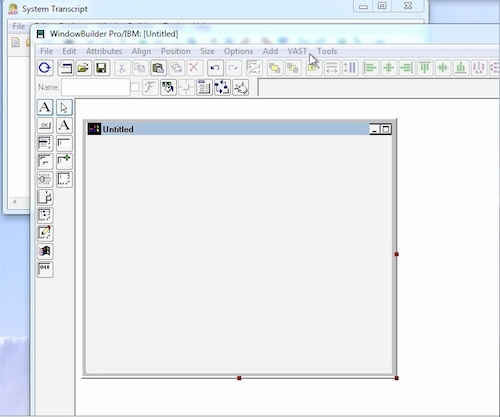Screen dimensions: 500x417
Task: Click the copy icon next to scissors
Action: [140, 68]
